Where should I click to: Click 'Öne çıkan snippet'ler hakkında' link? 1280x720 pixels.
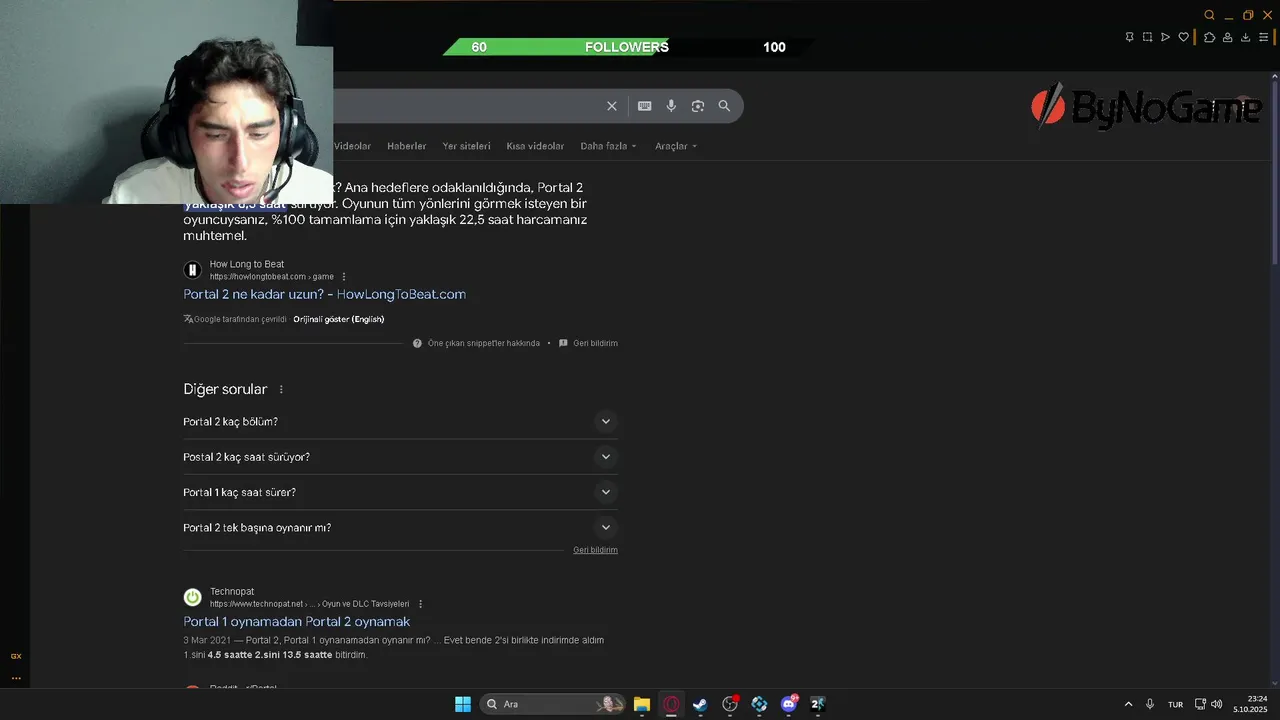tap(484, 343)
